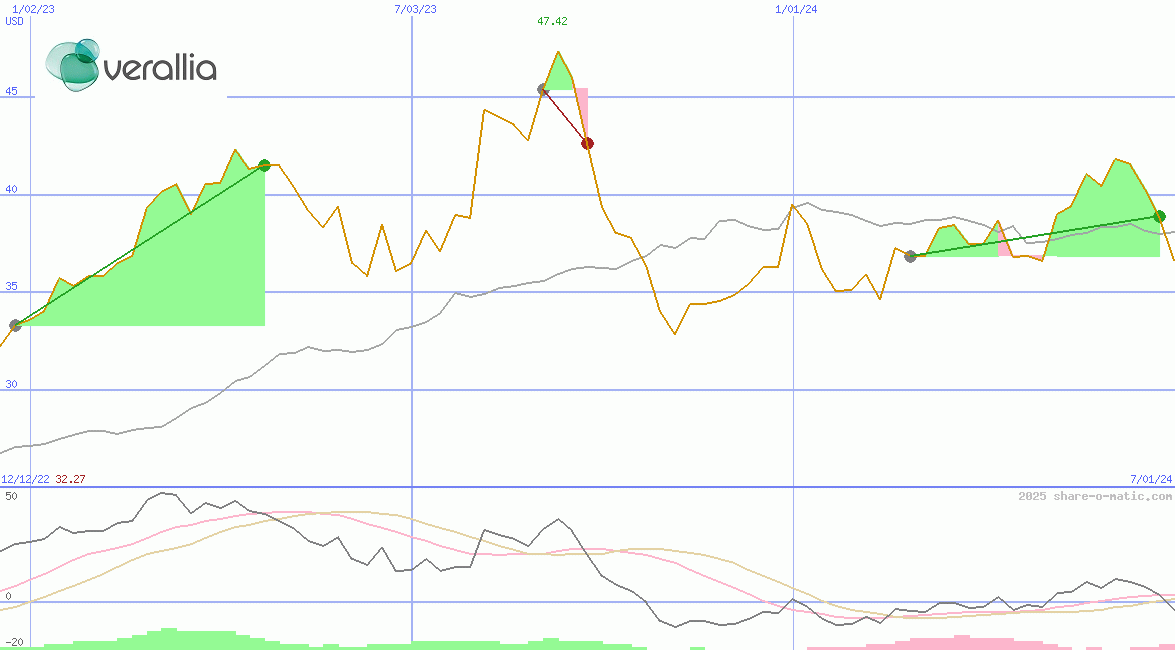Click the Verallia brand name text

pyautogui.click(x=160, y=68)
